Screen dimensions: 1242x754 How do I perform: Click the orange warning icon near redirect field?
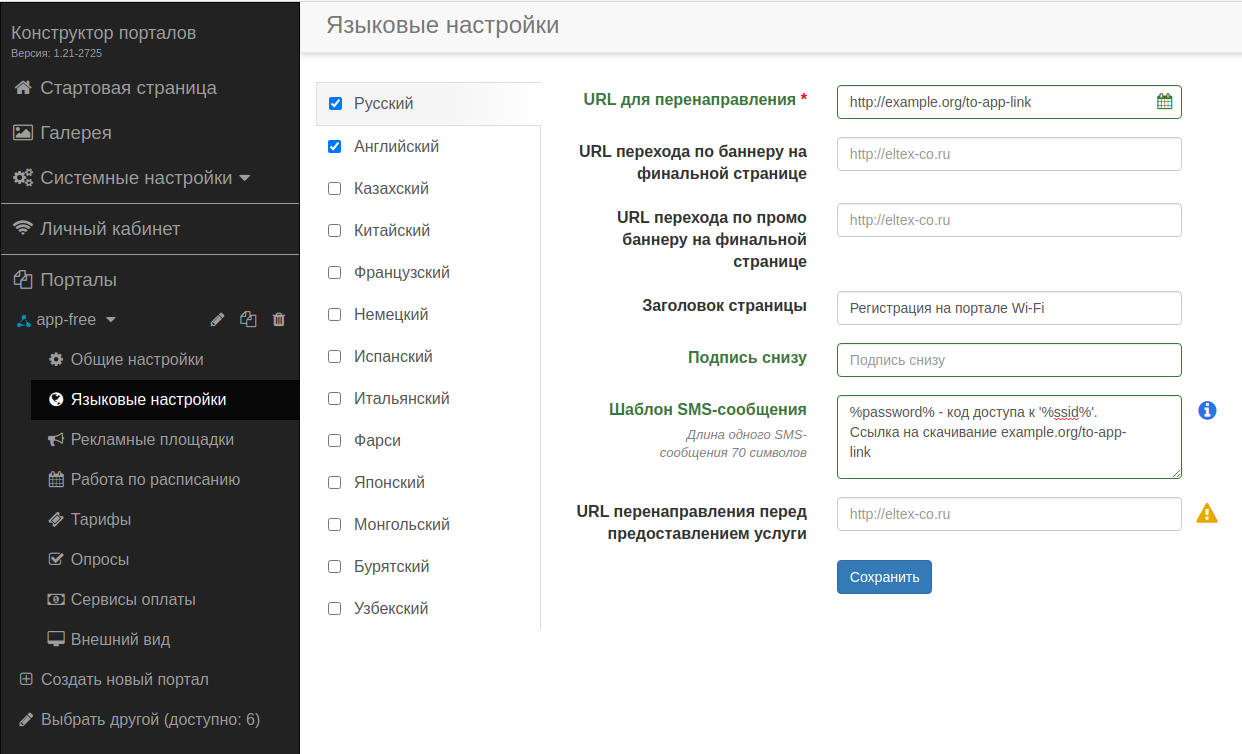coord(1207,513)
